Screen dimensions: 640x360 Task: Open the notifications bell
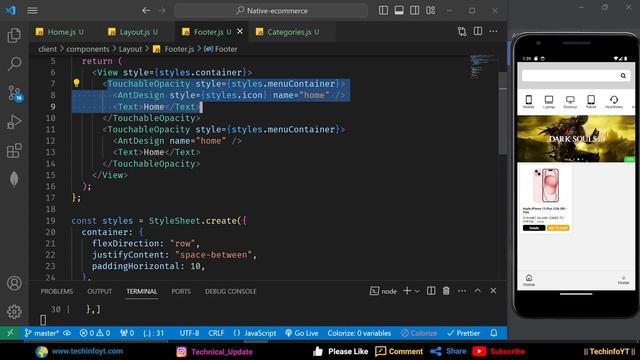pyautogui.click(x=494, y=333)
